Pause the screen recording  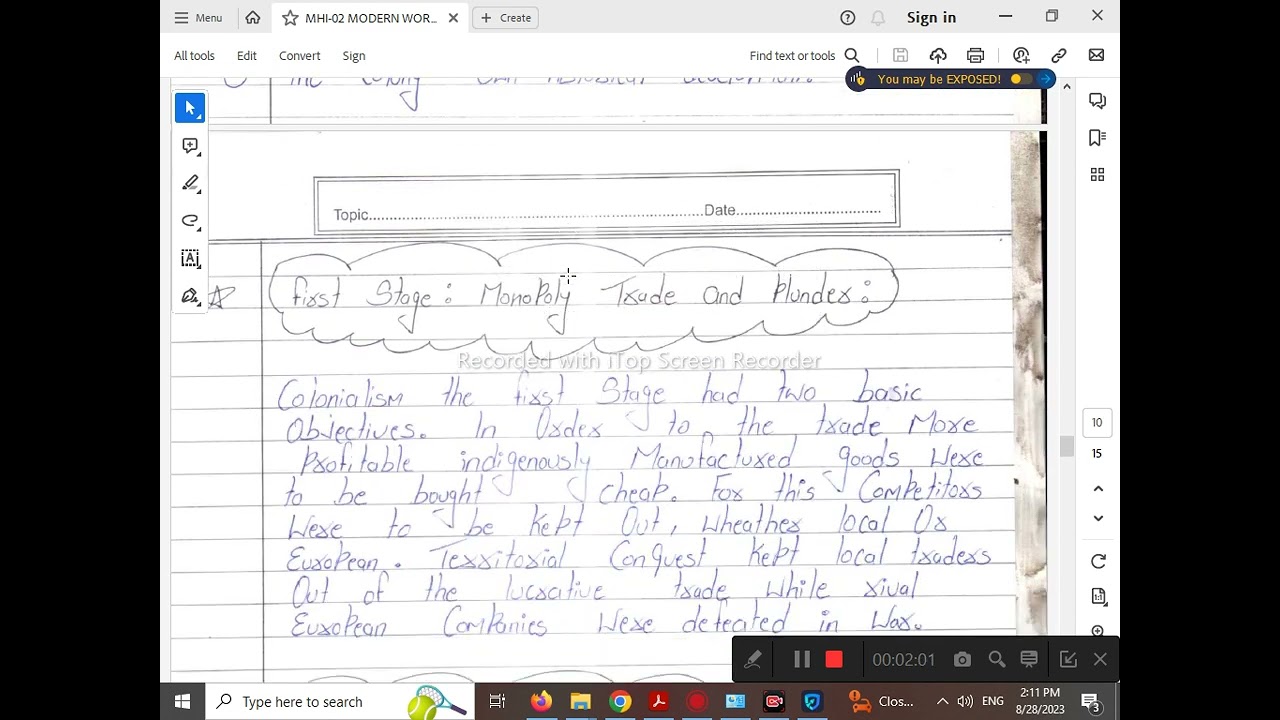(802, 660)
